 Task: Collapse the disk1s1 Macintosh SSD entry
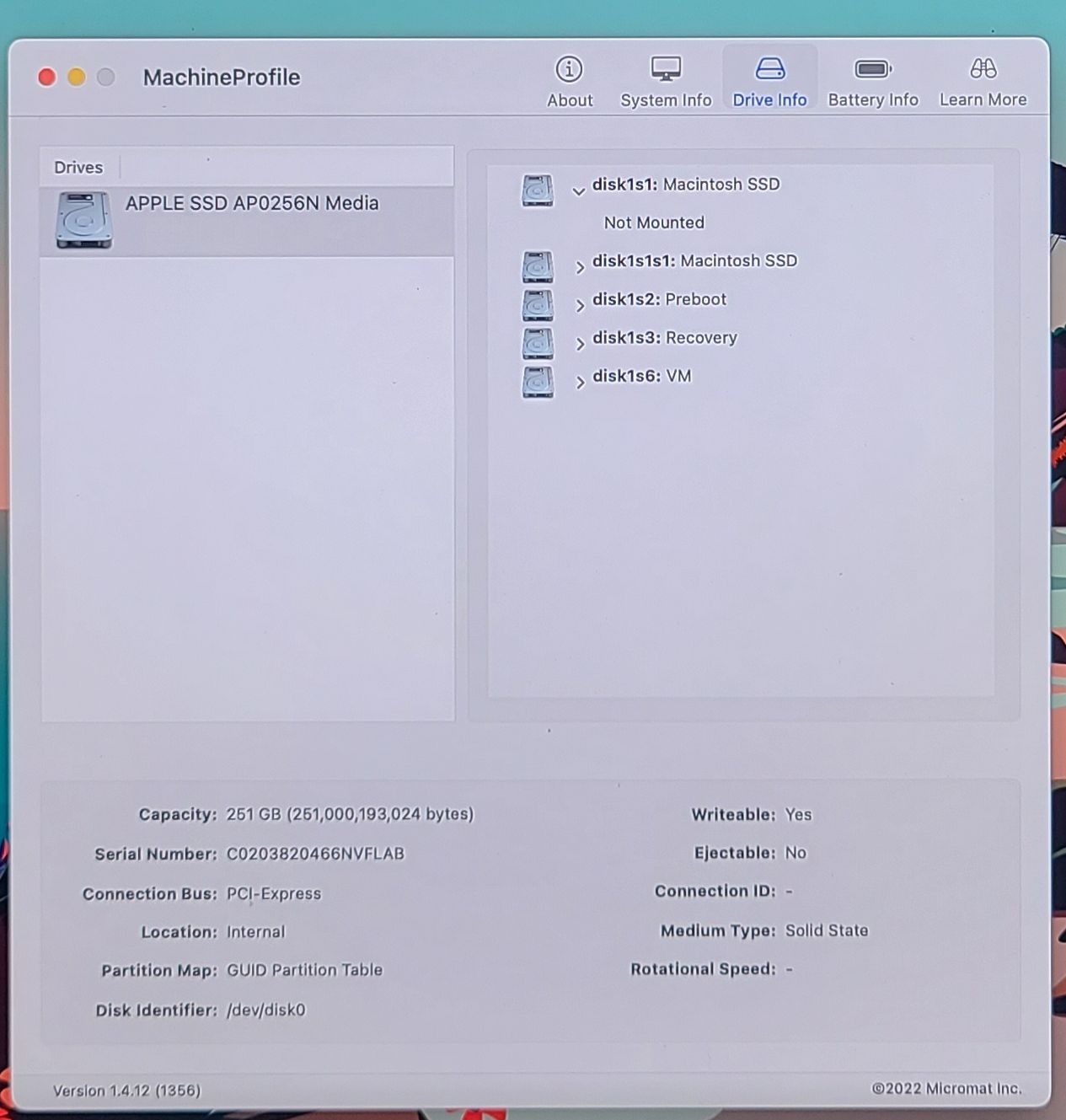(x=579, y=191)
